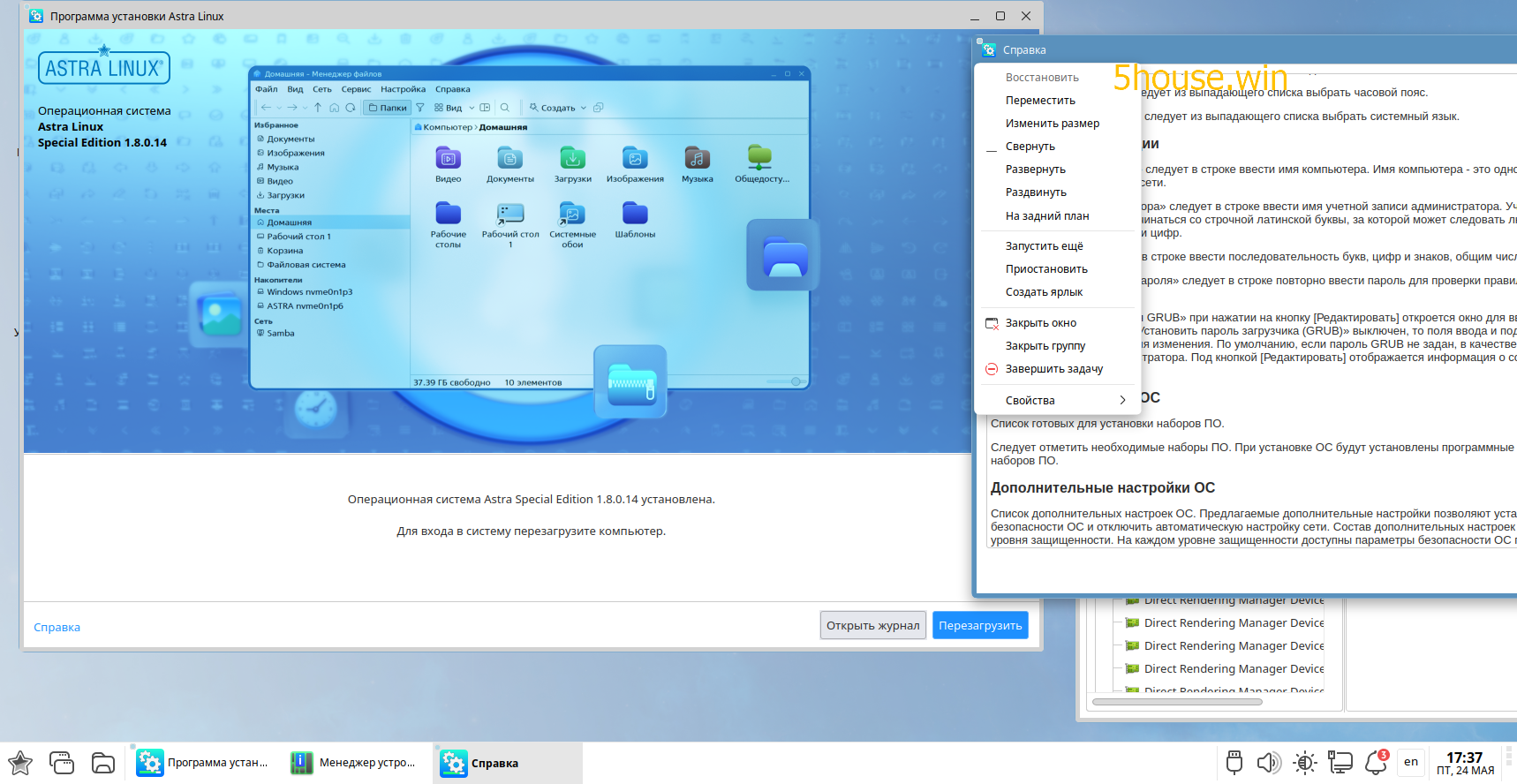Open the star Start menu on taskbar

pos(20,763)
